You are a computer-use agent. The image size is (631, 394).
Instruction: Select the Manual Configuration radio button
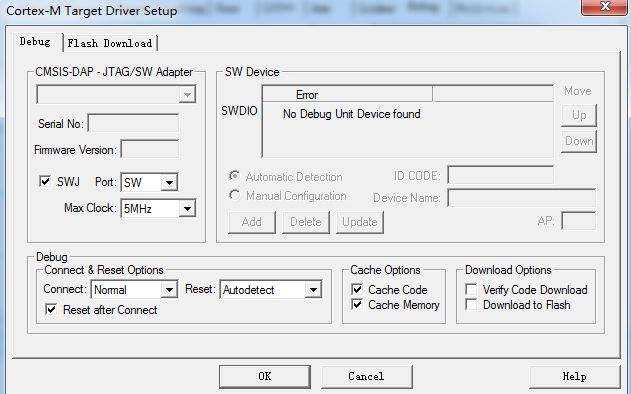[234, 195]
